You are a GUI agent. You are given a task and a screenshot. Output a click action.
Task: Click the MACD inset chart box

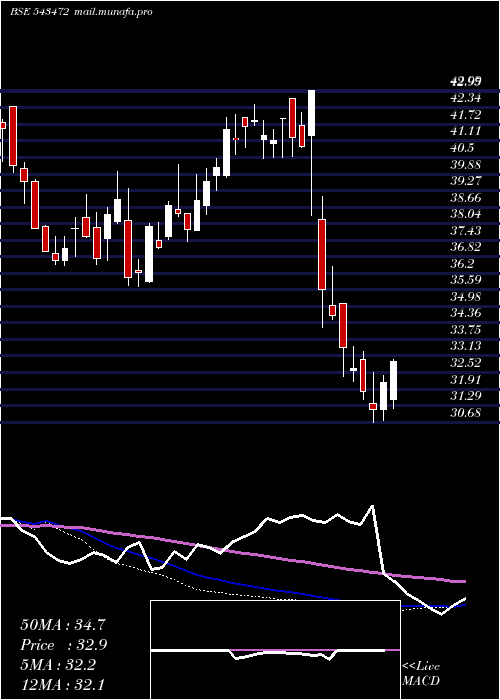click(x=275, y=650)
